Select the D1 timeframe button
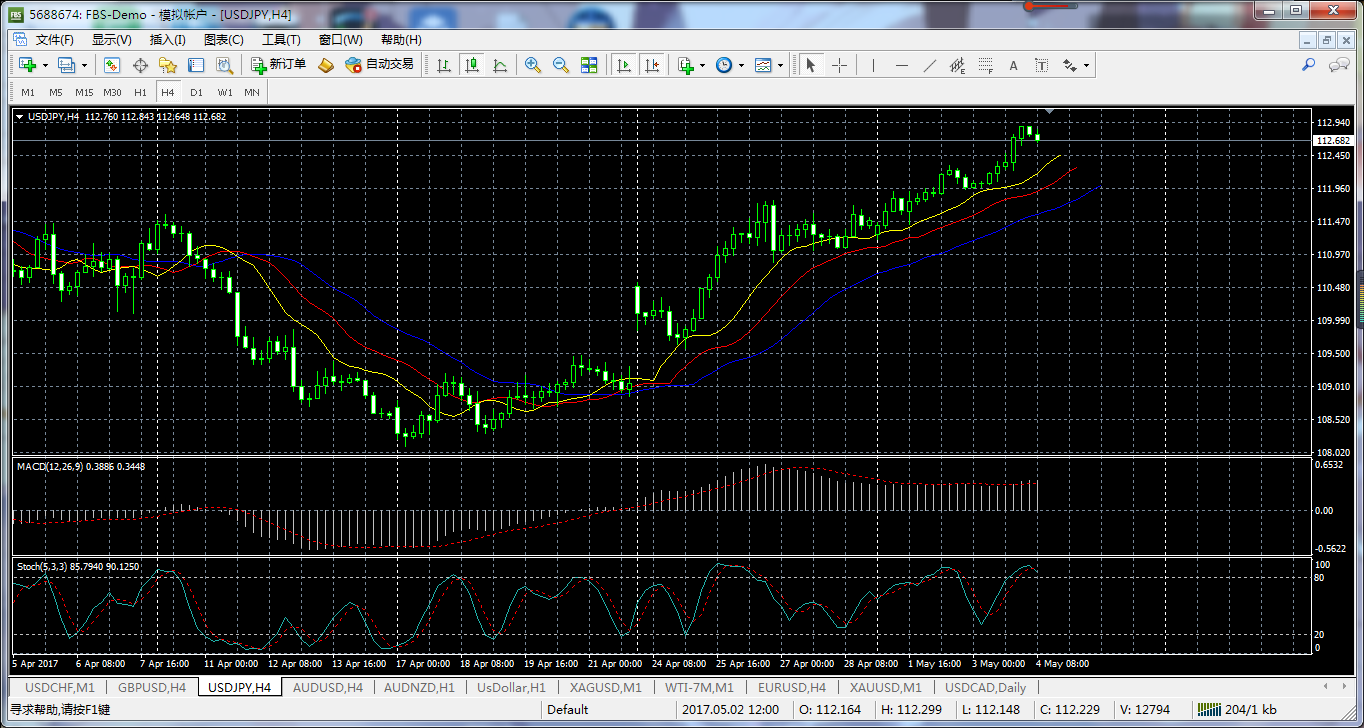The width and height of the screenshot is (1364, 728). 196,92
